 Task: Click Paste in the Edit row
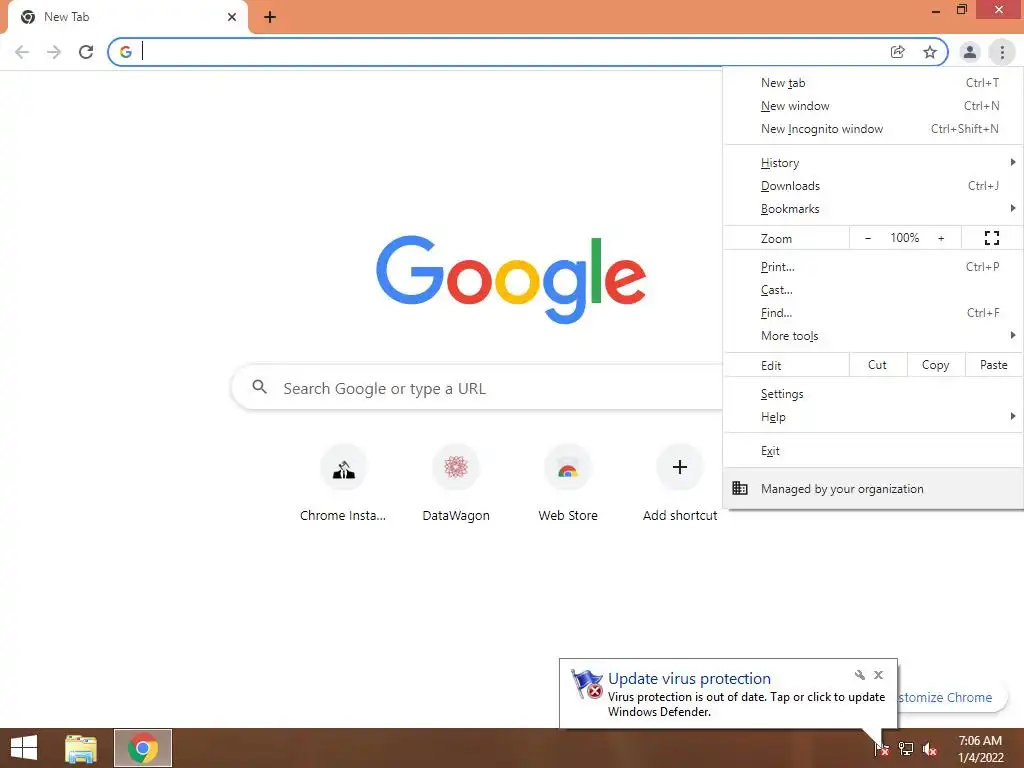[x=994, y=364]
